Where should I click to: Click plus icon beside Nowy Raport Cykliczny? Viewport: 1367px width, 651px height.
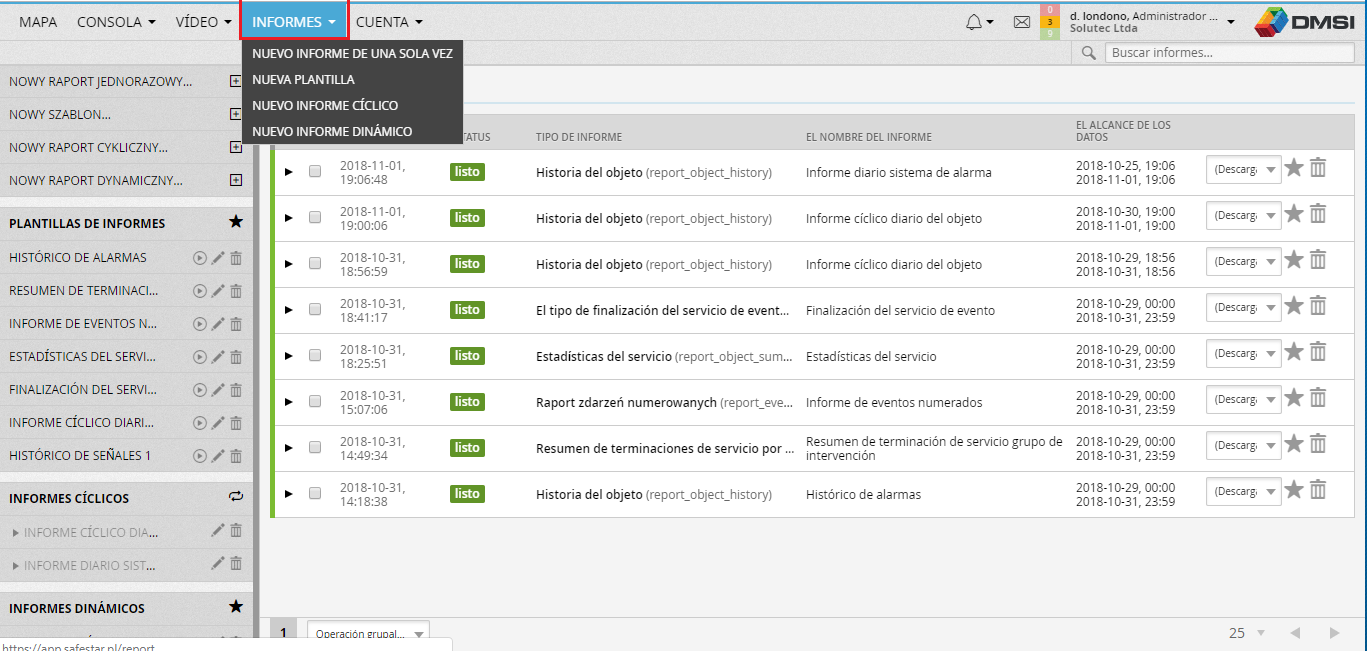(x=236, y=148)
